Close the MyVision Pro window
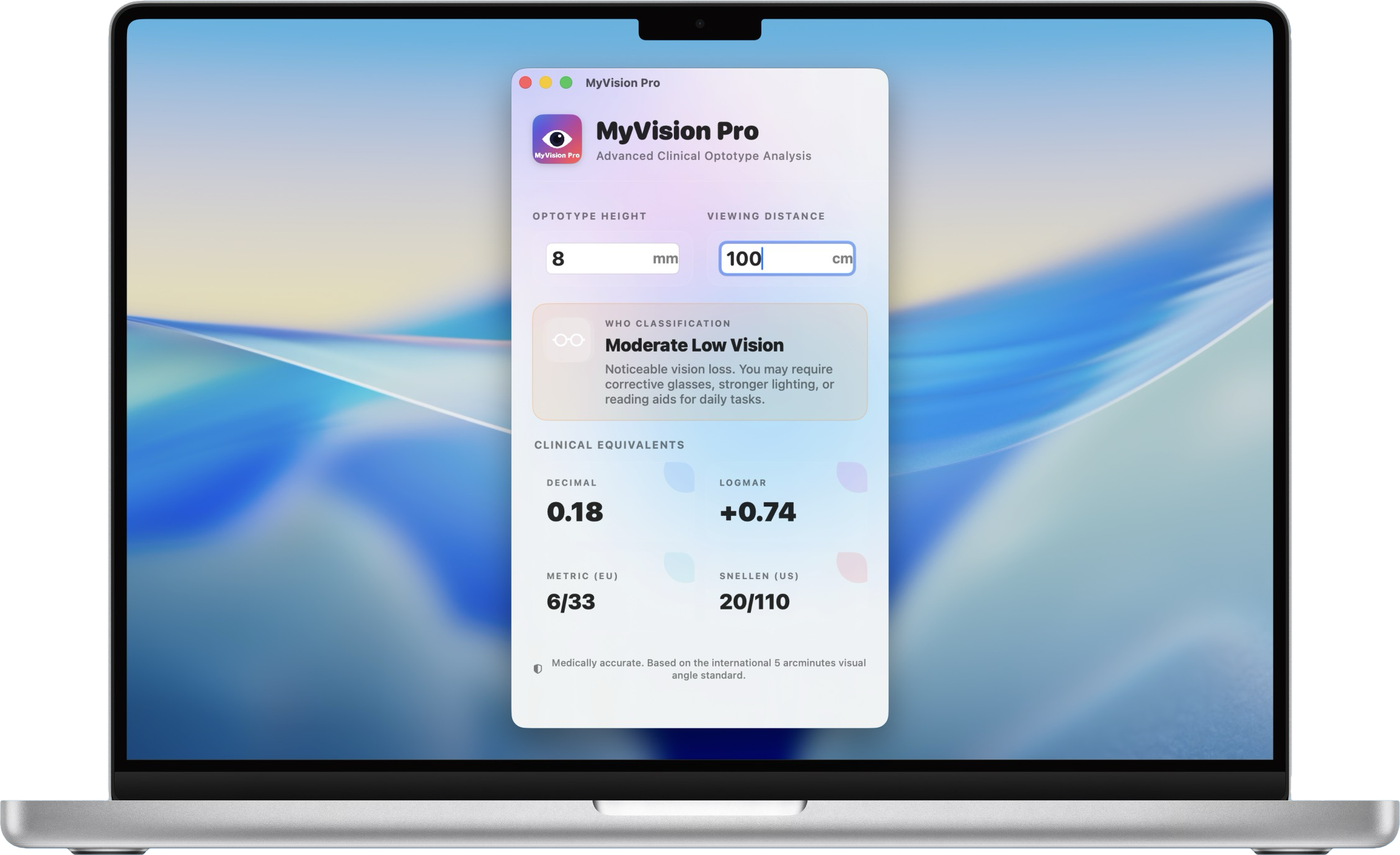 (525, 82)
